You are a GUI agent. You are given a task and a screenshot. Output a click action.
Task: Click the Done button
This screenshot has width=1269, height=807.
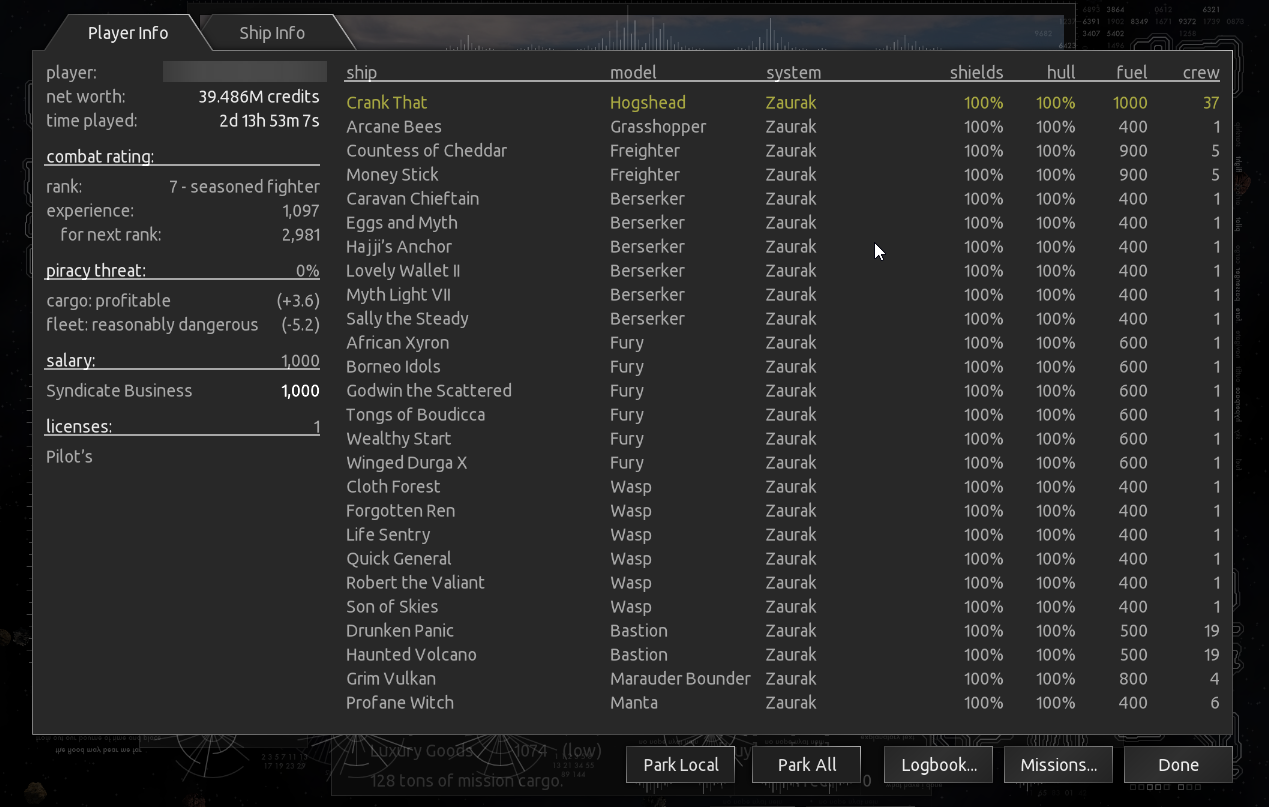[x=1178, y=765]
